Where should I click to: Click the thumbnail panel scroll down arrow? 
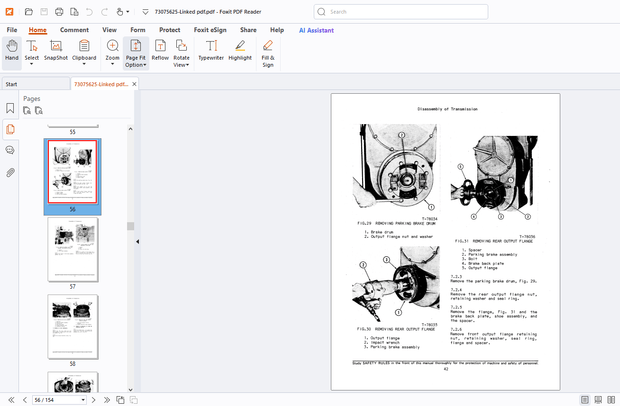point(130,389)
